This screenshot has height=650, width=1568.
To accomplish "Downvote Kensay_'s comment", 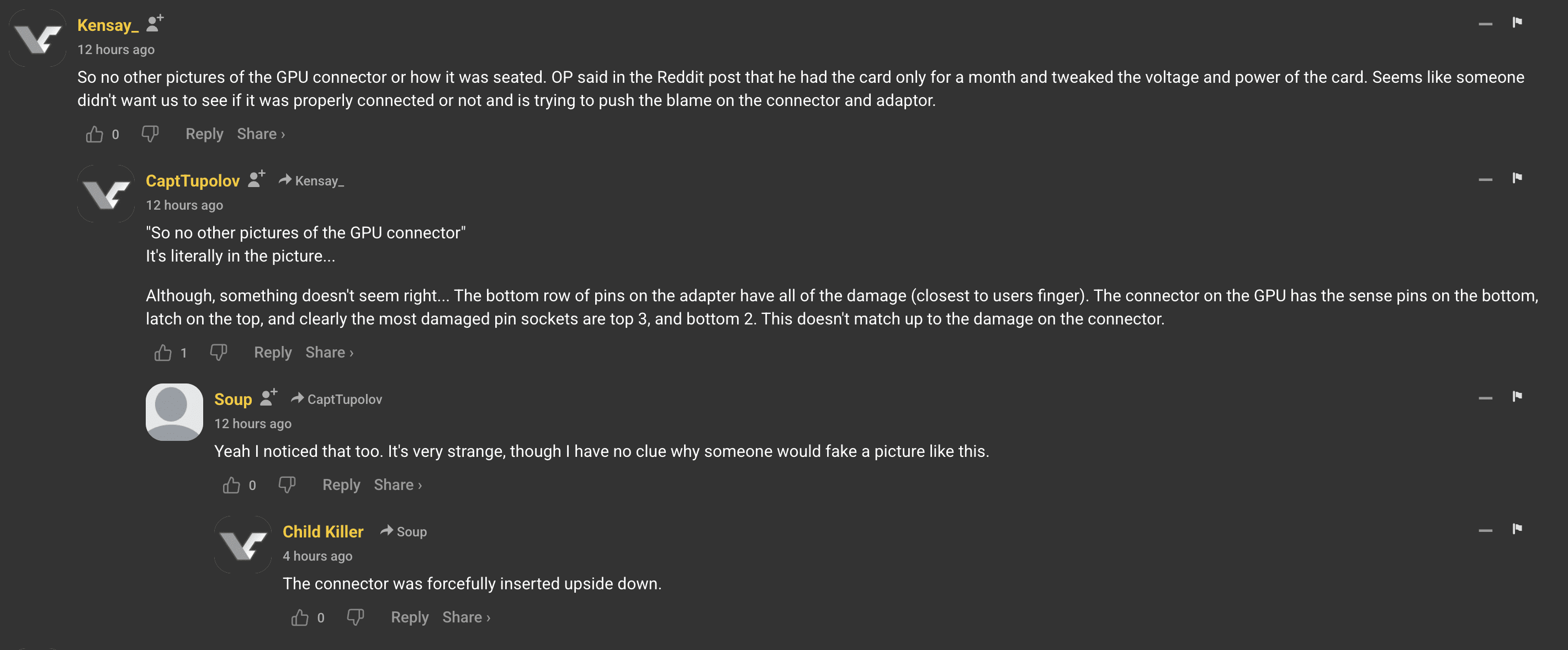I will click(x=150, y=134).
